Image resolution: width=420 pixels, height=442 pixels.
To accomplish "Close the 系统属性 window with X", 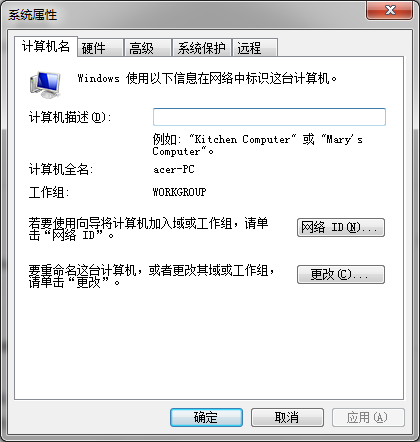I will click(x=390, y=10).
